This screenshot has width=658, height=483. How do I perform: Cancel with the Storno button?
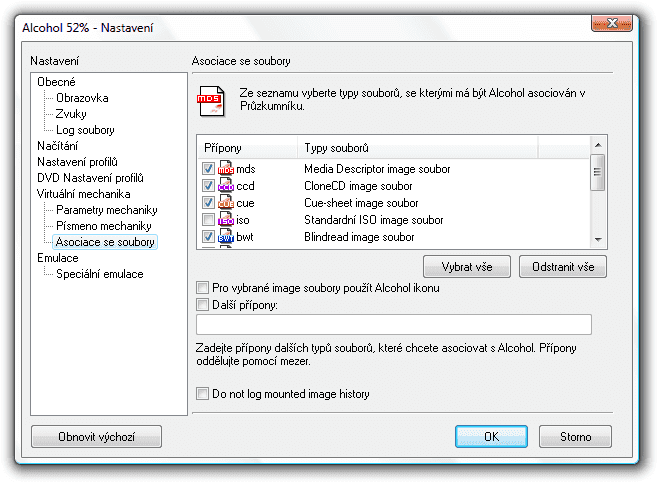(x=575, y=437)
